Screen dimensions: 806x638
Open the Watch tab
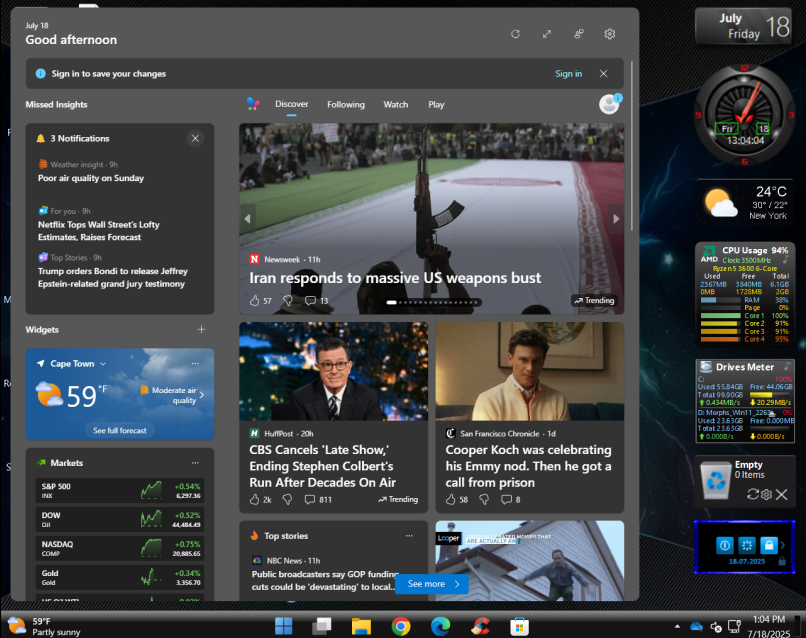tap(396, 104)
